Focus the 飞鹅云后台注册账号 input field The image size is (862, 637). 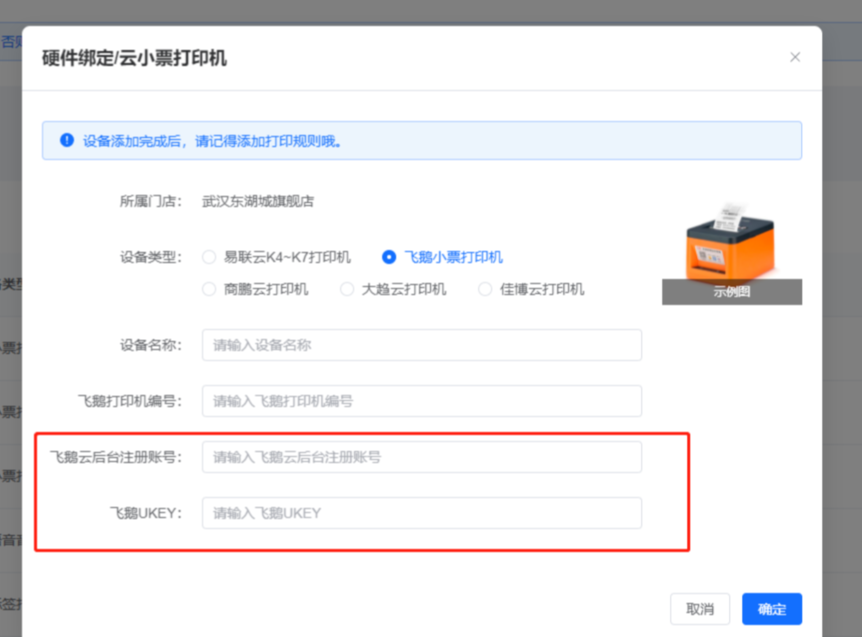click(x=422, y=457)
